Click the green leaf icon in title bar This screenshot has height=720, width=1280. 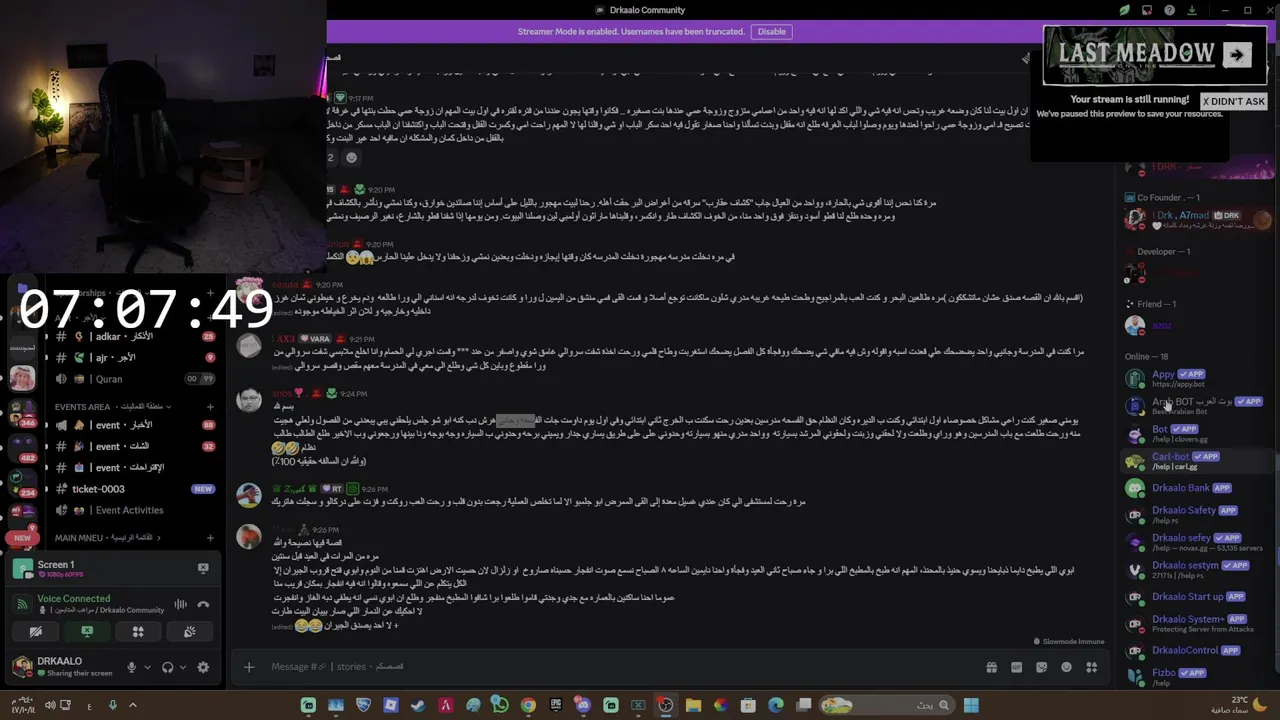[x=1125, y=10]
